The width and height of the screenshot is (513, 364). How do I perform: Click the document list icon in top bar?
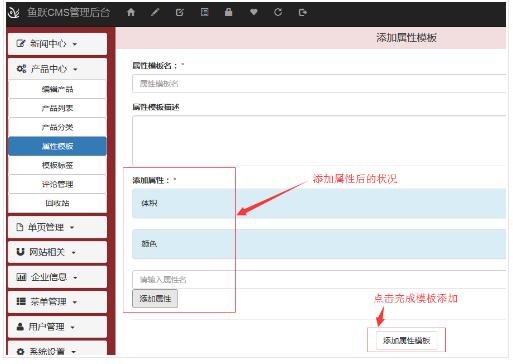click(x=204, y=12)
